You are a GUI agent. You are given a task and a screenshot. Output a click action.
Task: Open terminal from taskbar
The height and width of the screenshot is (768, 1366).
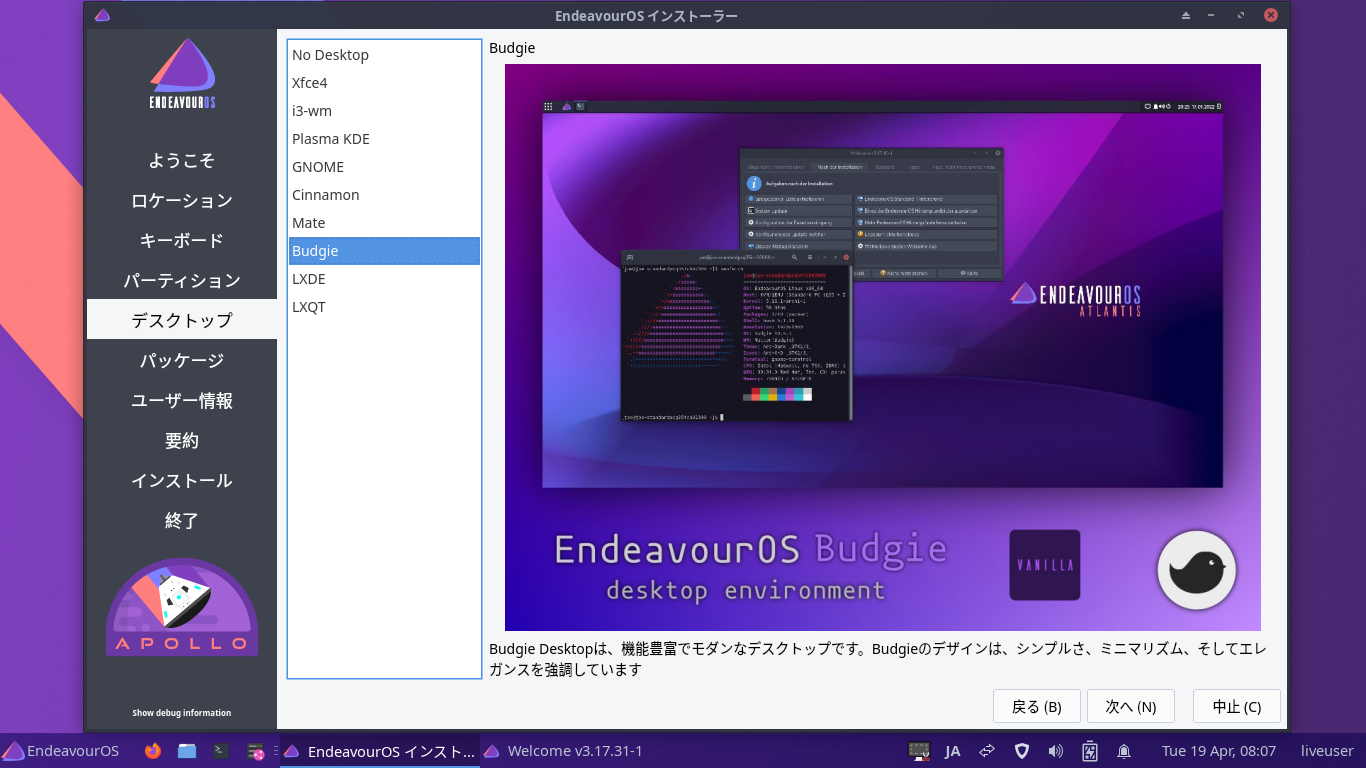(222, 751)
